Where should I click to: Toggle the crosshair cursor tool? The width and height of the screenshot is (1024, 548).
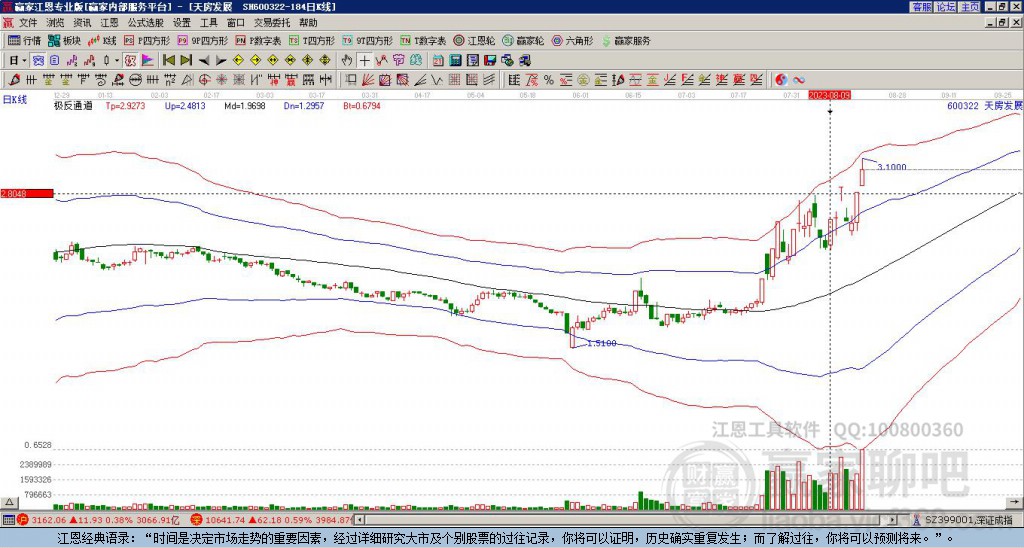(364, 61)
